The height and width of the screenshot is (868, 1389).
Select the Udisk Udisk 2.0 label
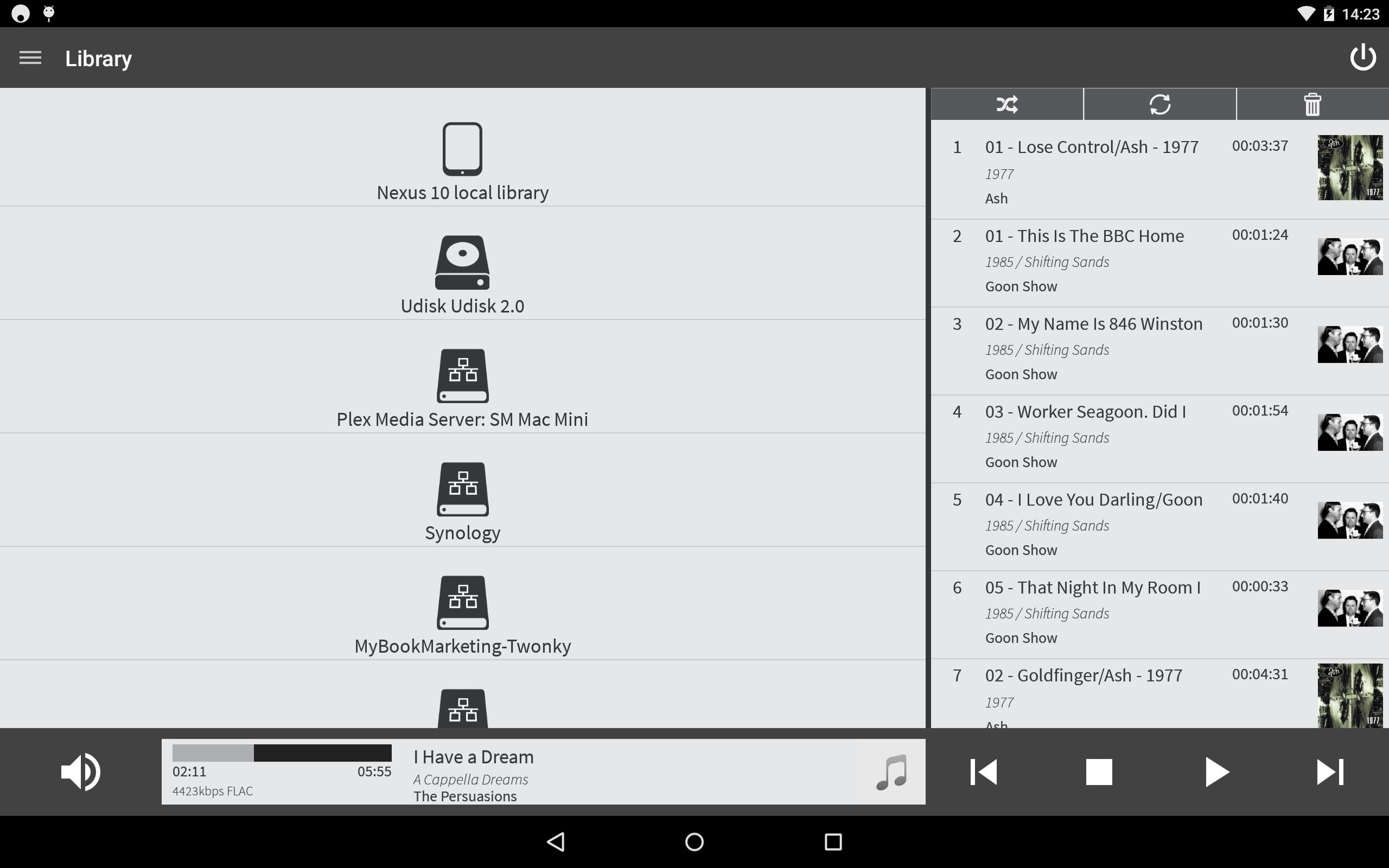[x=462, y=306]
